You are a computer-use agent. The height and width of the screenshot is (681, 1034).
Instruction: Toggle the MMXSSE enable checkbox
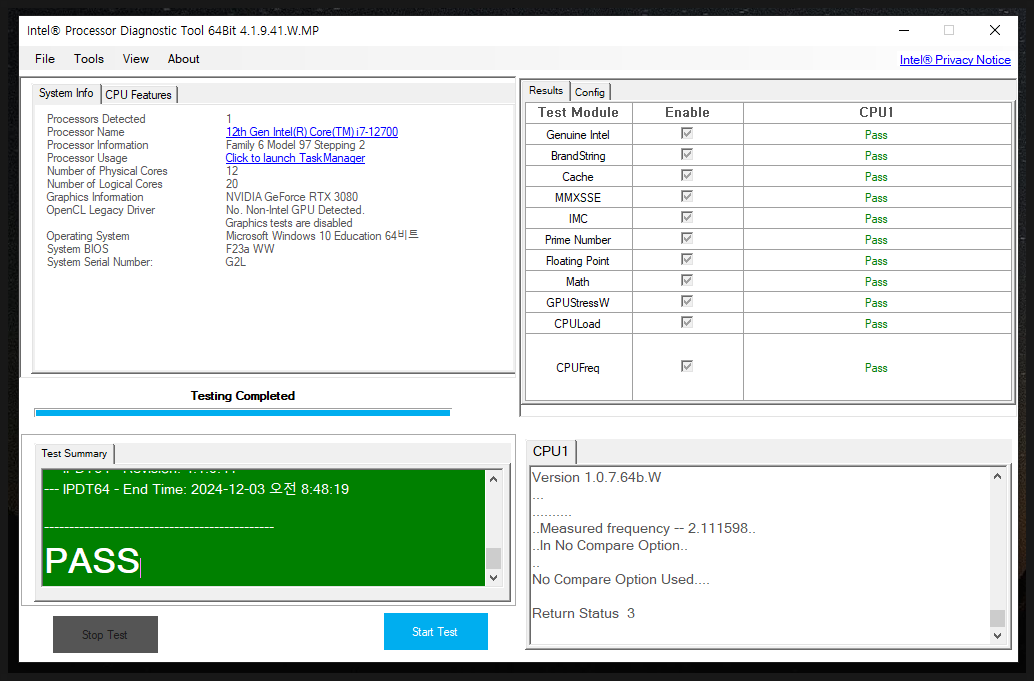click(x=686, y=196)
